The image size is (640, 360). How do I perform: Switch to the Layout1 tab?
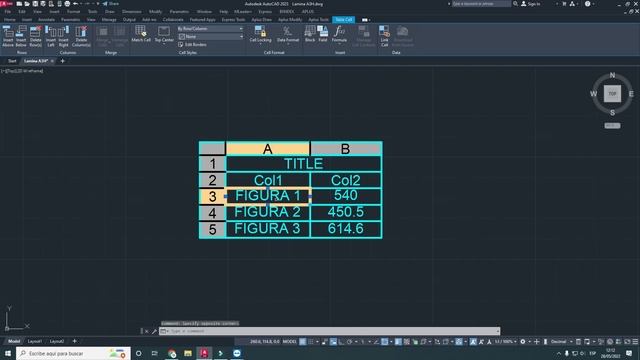pos(35,341)
